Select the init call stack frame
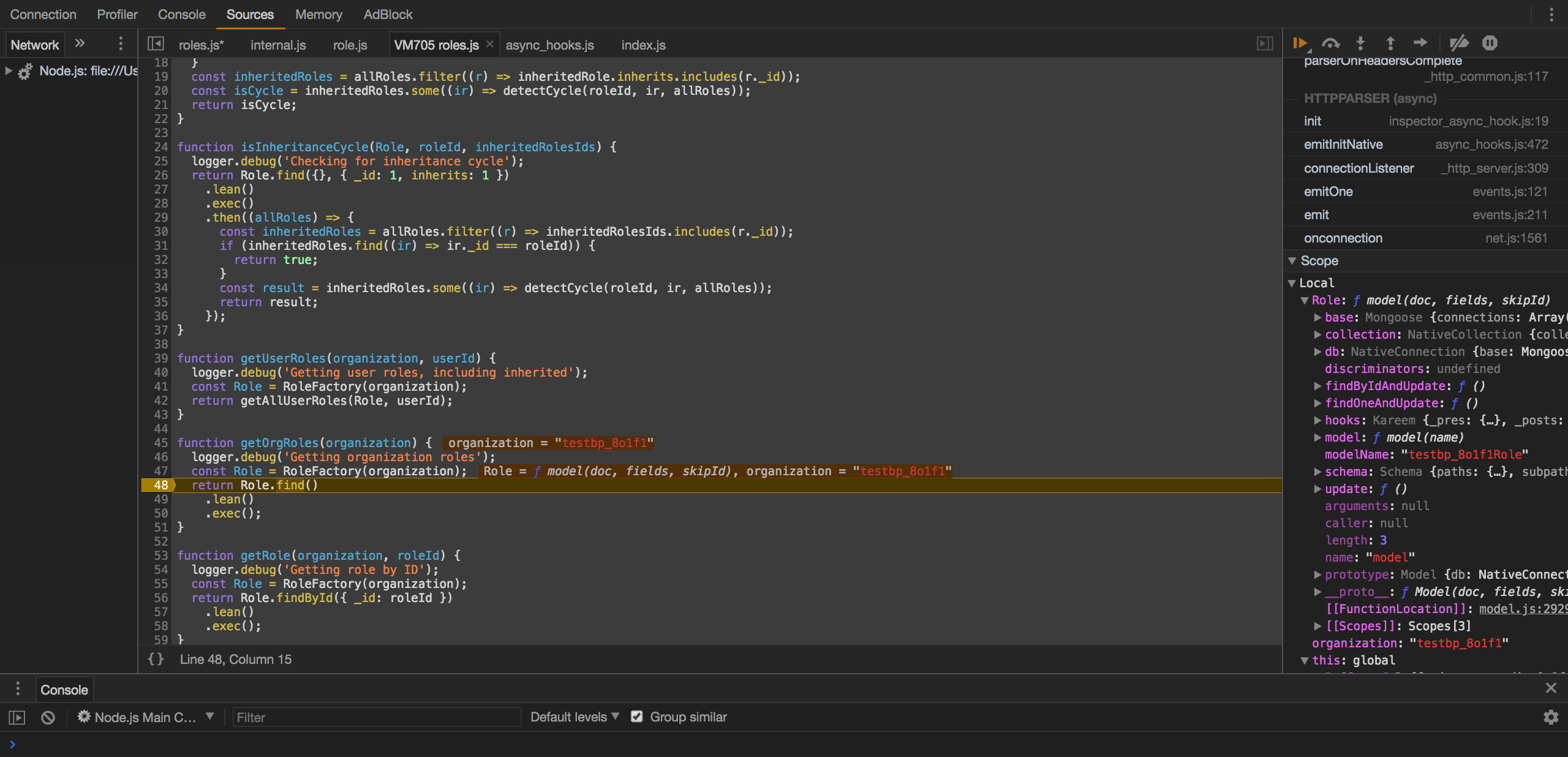Viewport: 1568px width, 757px height. point(1425,121)
